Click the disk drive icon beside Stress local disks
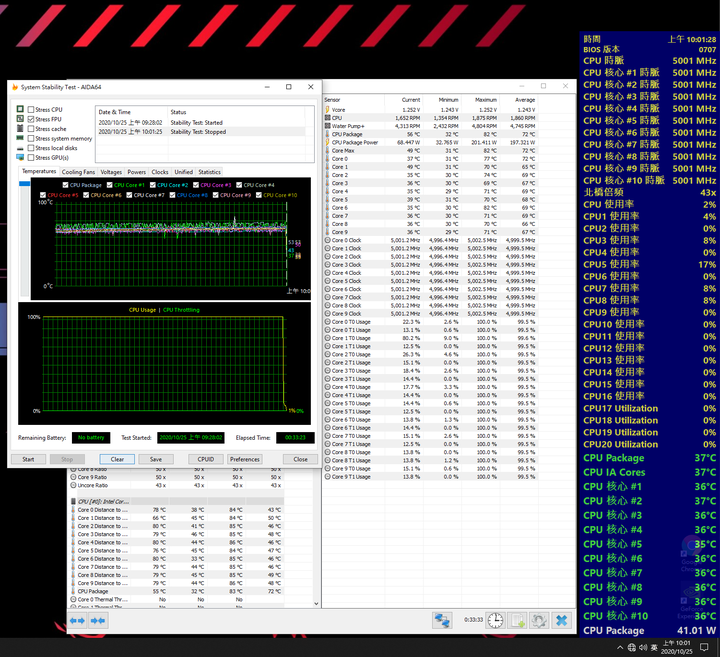The width and height of the screenshot is (720, 657). [x=20, y=148]
